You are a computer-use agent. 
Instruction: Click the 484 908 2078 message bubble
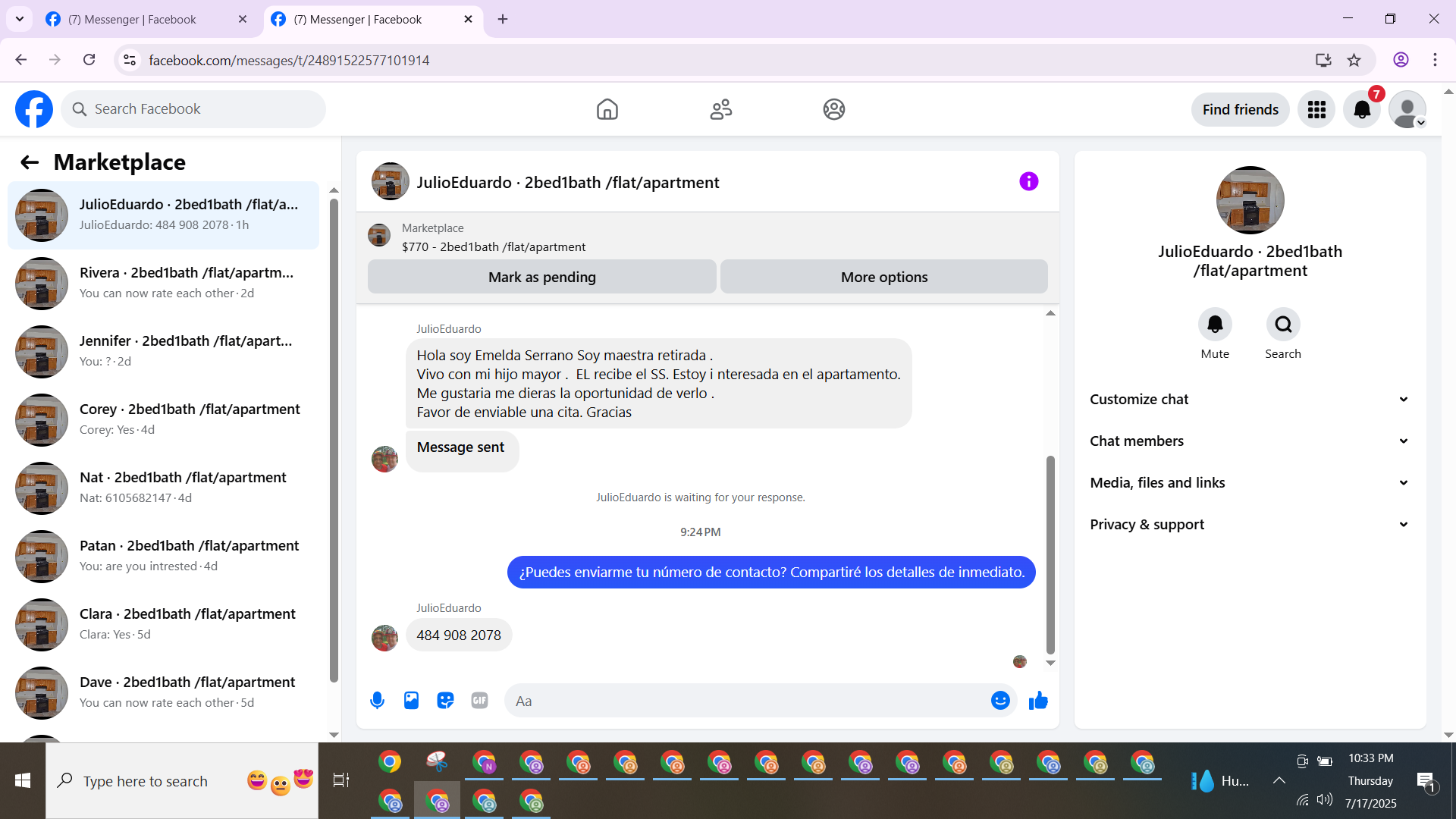pos(459,635)
